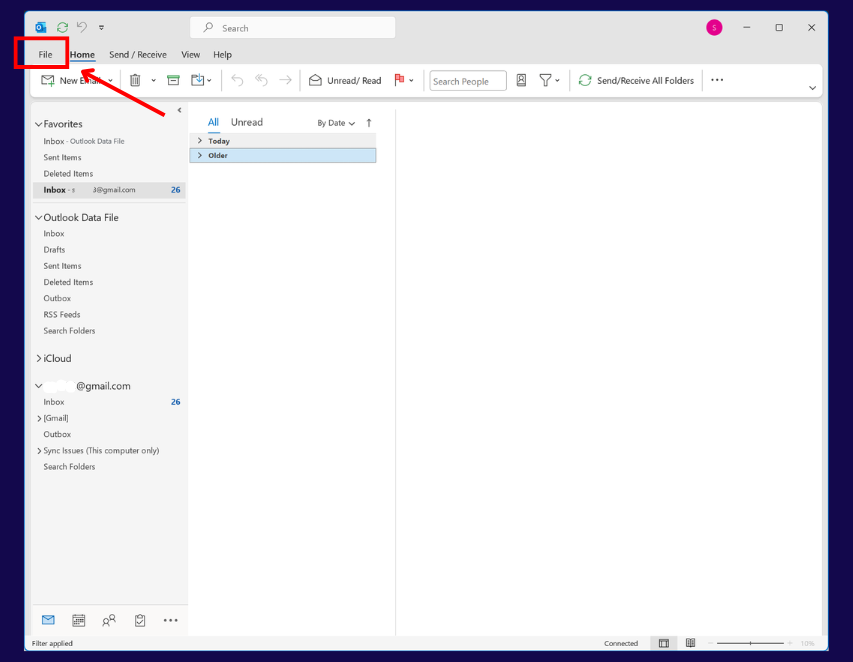The image size is (853, 662).
Task: Open the Help ribbon tab
Action: click(222, 54)
